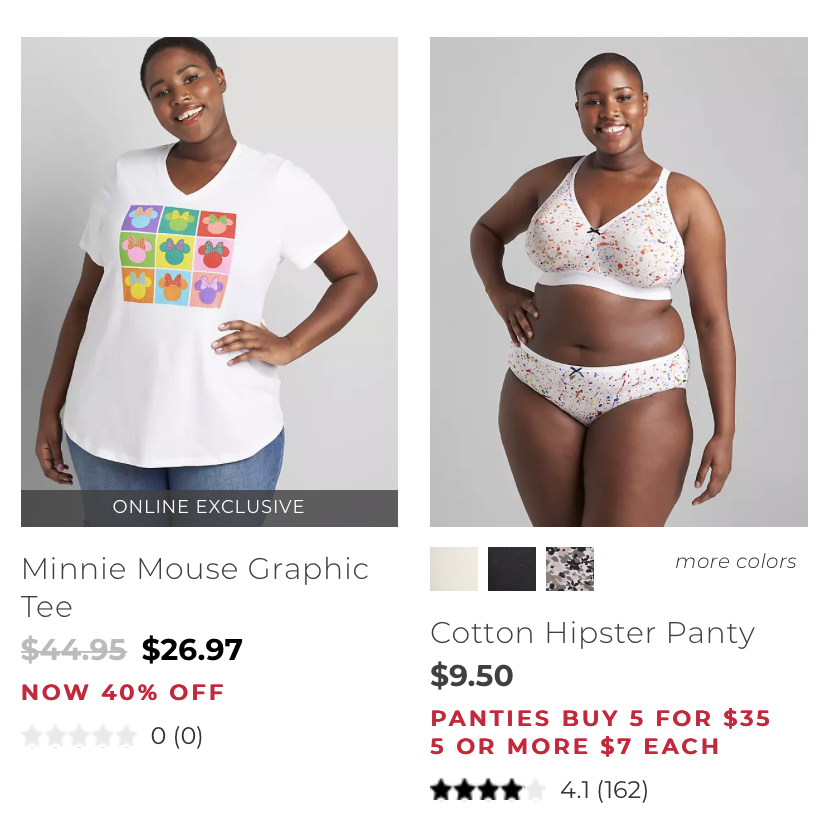This screenshot has width=828, height=830.
Task: Select the cream white color swatch
Action: (454, 569)
